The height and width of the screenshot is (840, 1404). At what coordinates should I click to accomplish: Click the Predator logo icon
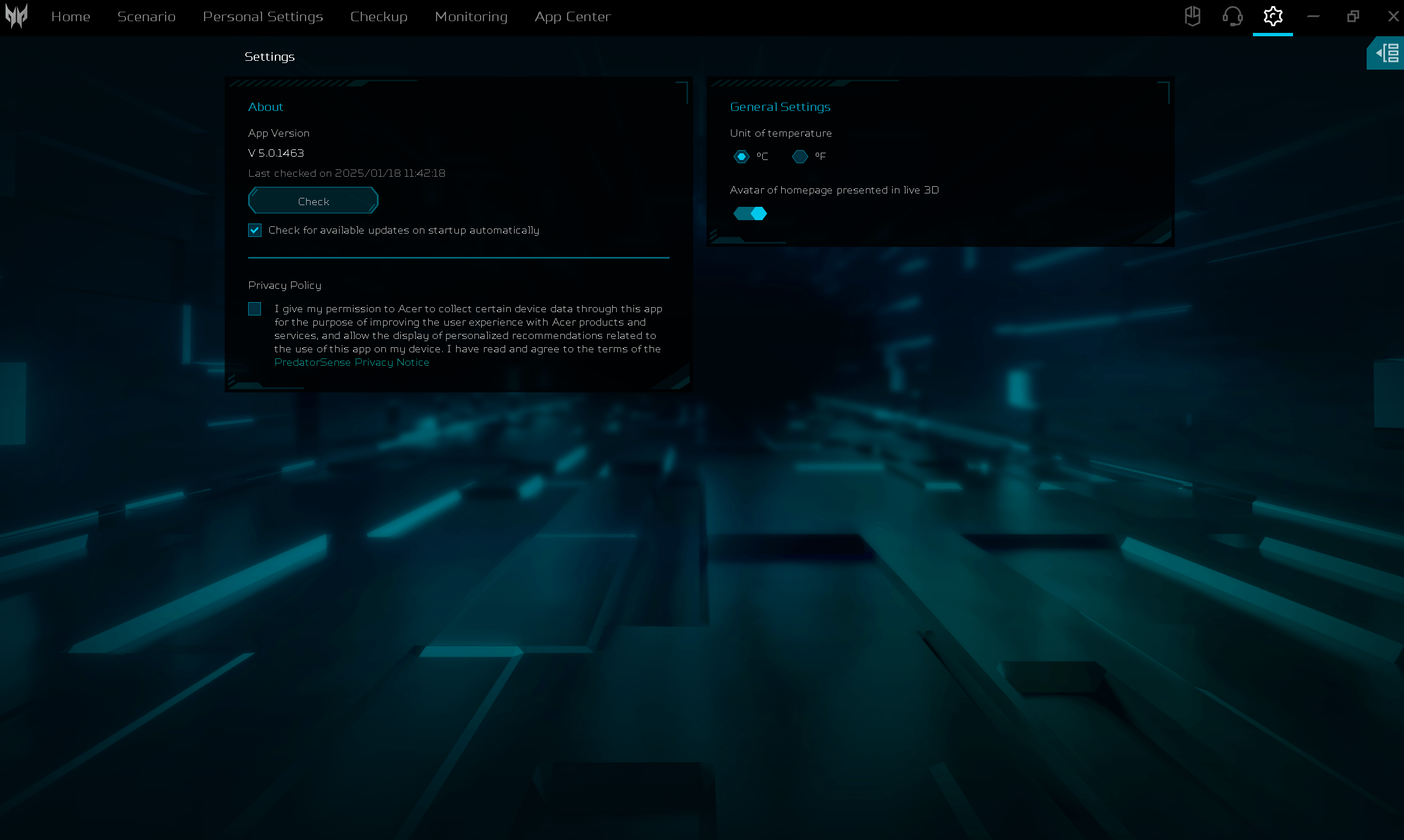click(x=16, y=16)
